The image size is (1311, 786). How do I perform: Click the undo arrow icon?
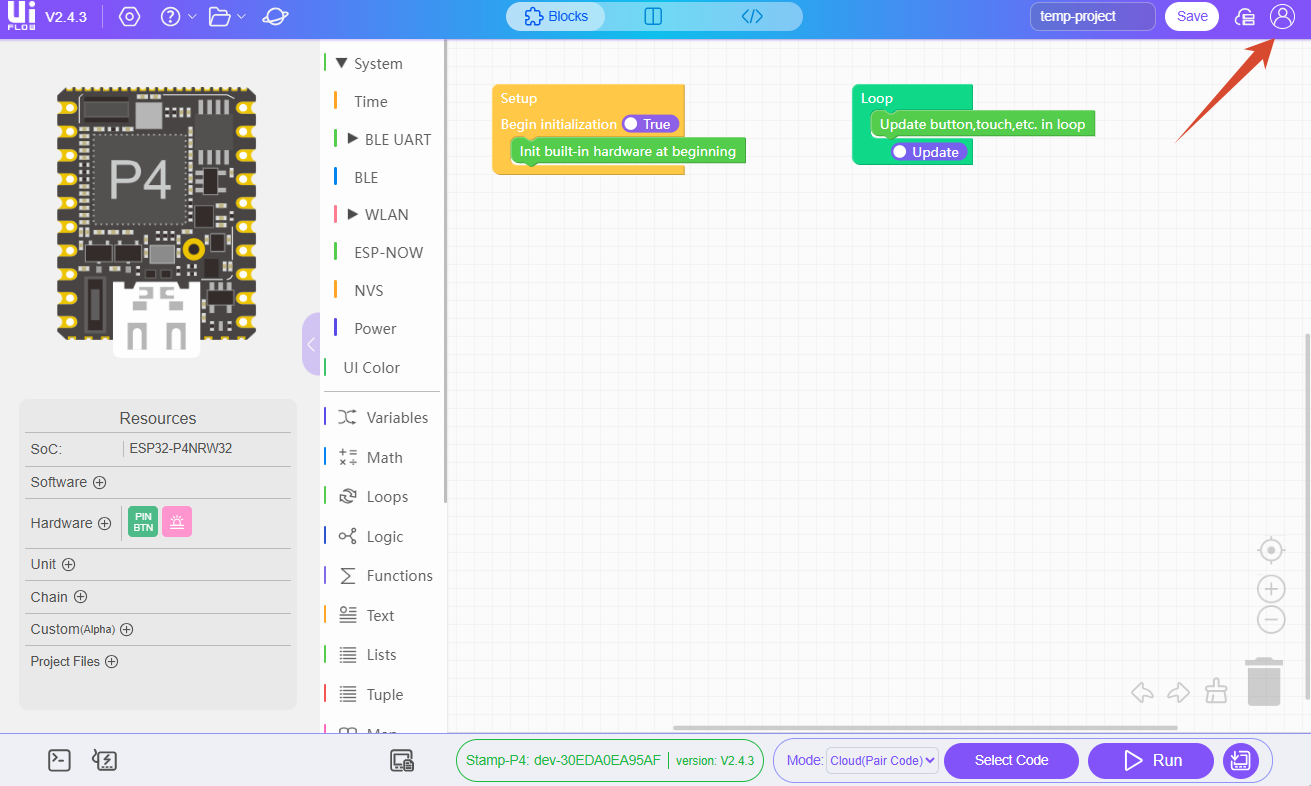point(1142,692)
